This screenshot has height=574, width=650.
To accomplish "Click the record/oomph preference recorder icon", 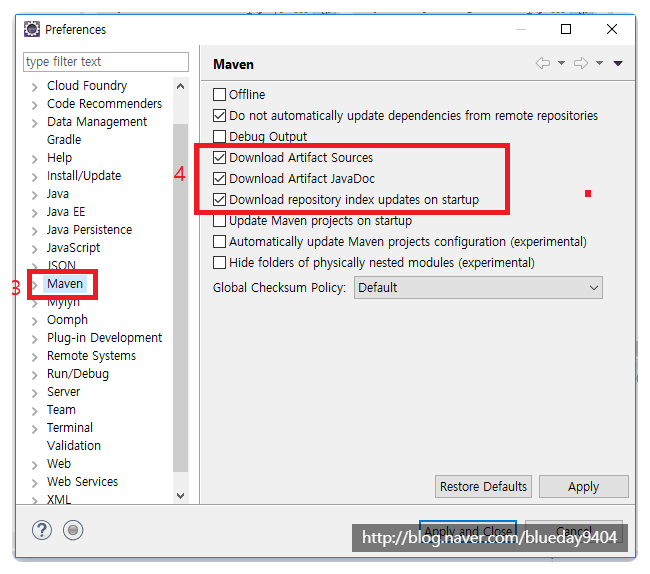I will tap(73, 530).
